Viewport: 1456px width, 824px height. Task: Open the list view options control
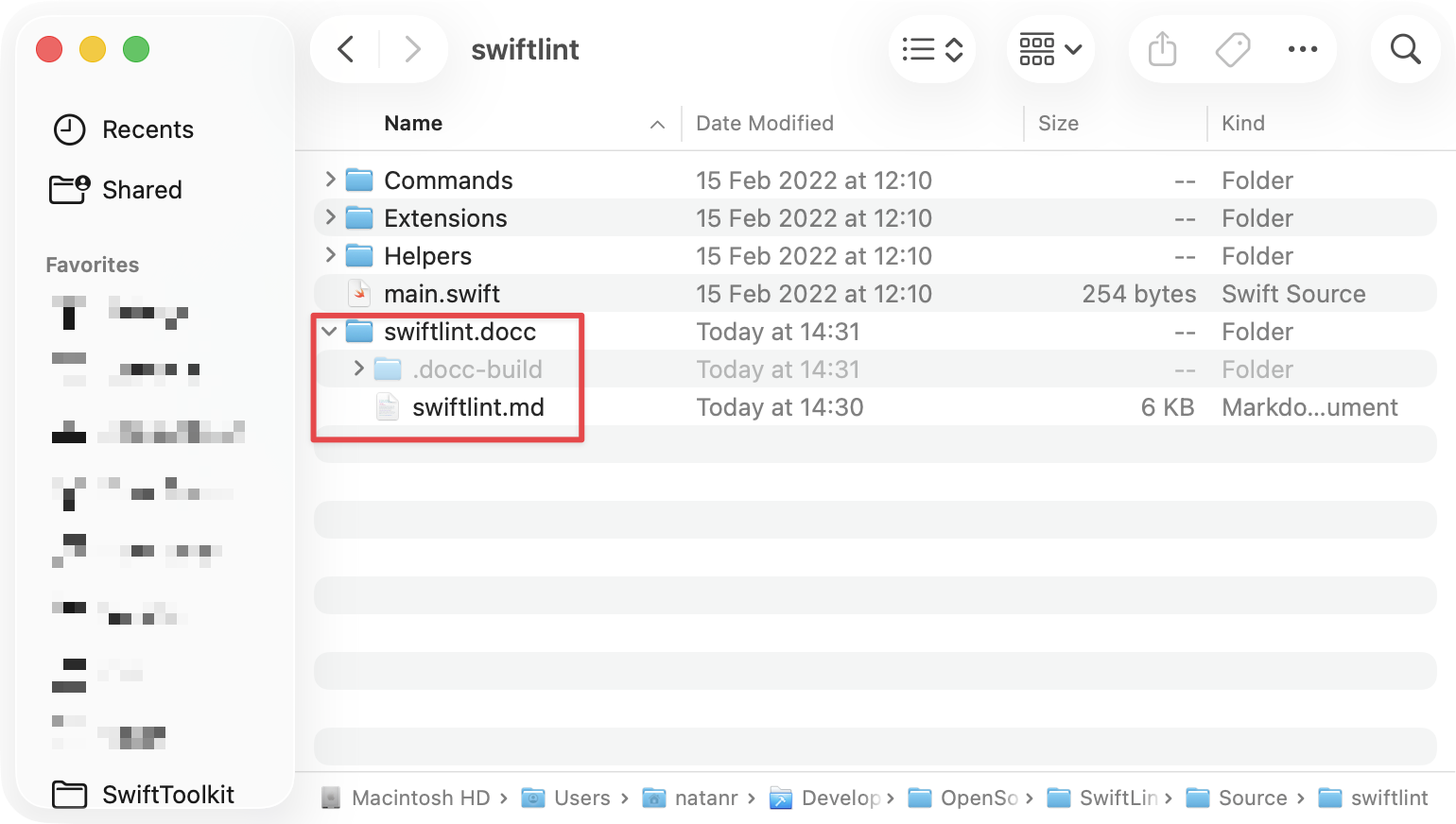[931, 49]
